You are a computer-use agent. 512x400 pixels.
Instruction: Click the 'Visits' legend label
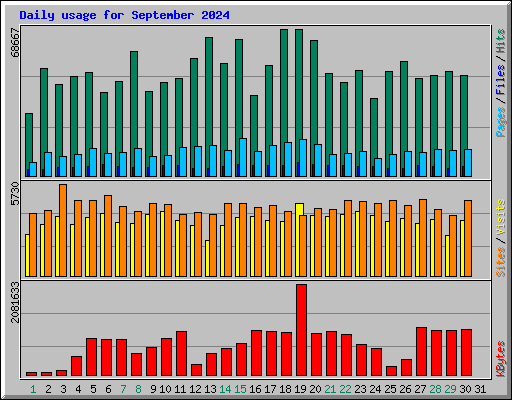coord(500,218)
